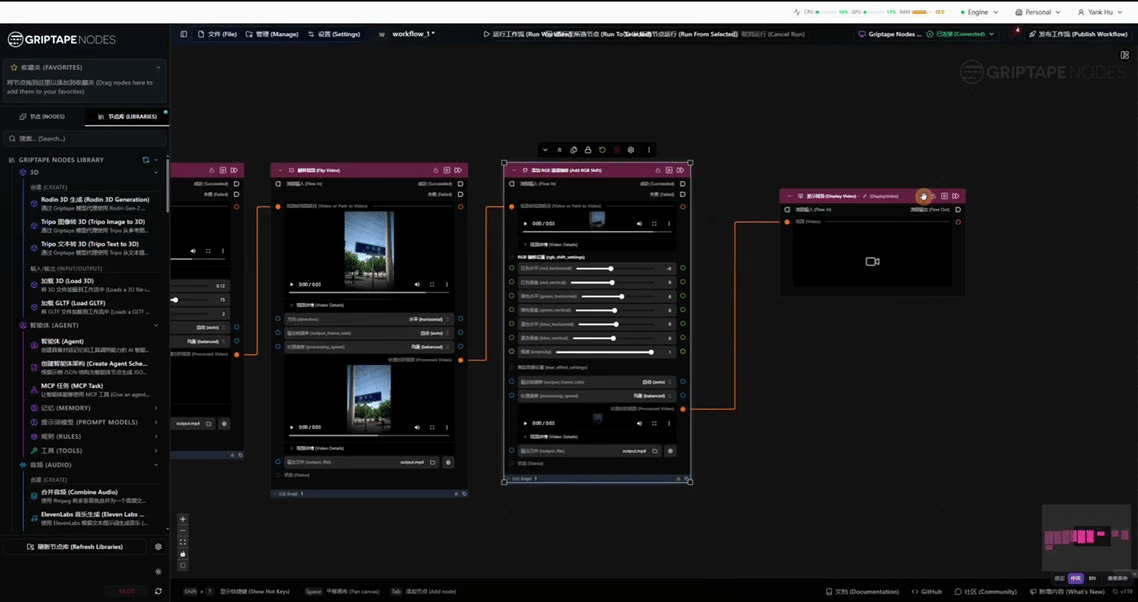
Task: Open the 文件 (File) menu
Action: click(x=217, y=34)
